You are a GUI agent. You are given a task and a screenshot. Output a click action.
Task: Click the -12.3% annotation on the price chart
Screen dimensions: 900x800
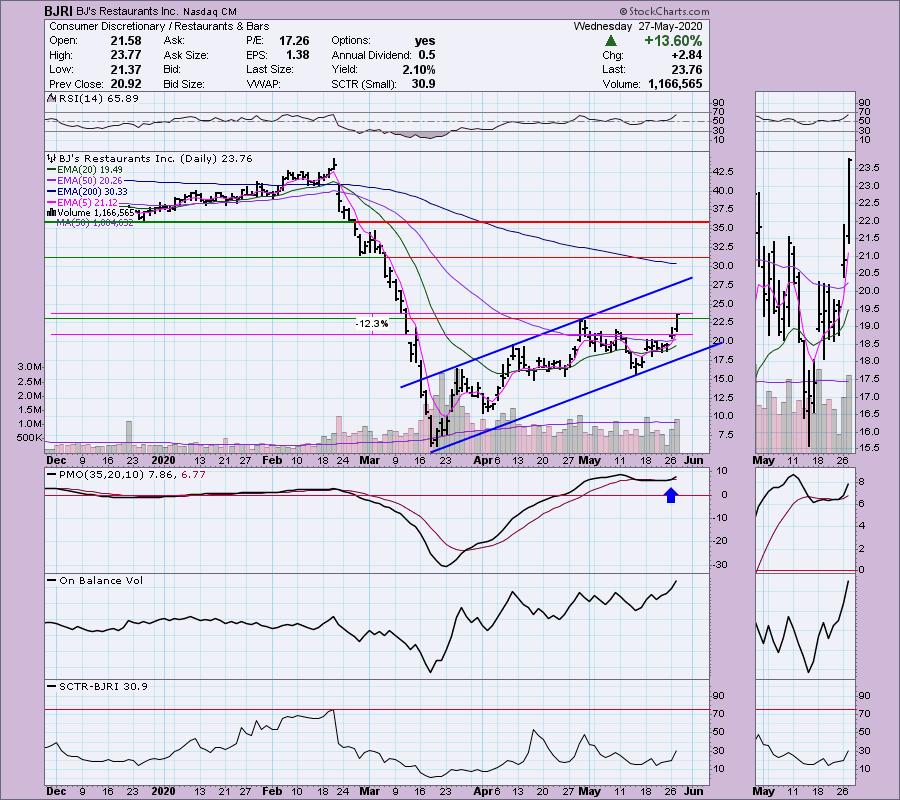click(371, 324)
